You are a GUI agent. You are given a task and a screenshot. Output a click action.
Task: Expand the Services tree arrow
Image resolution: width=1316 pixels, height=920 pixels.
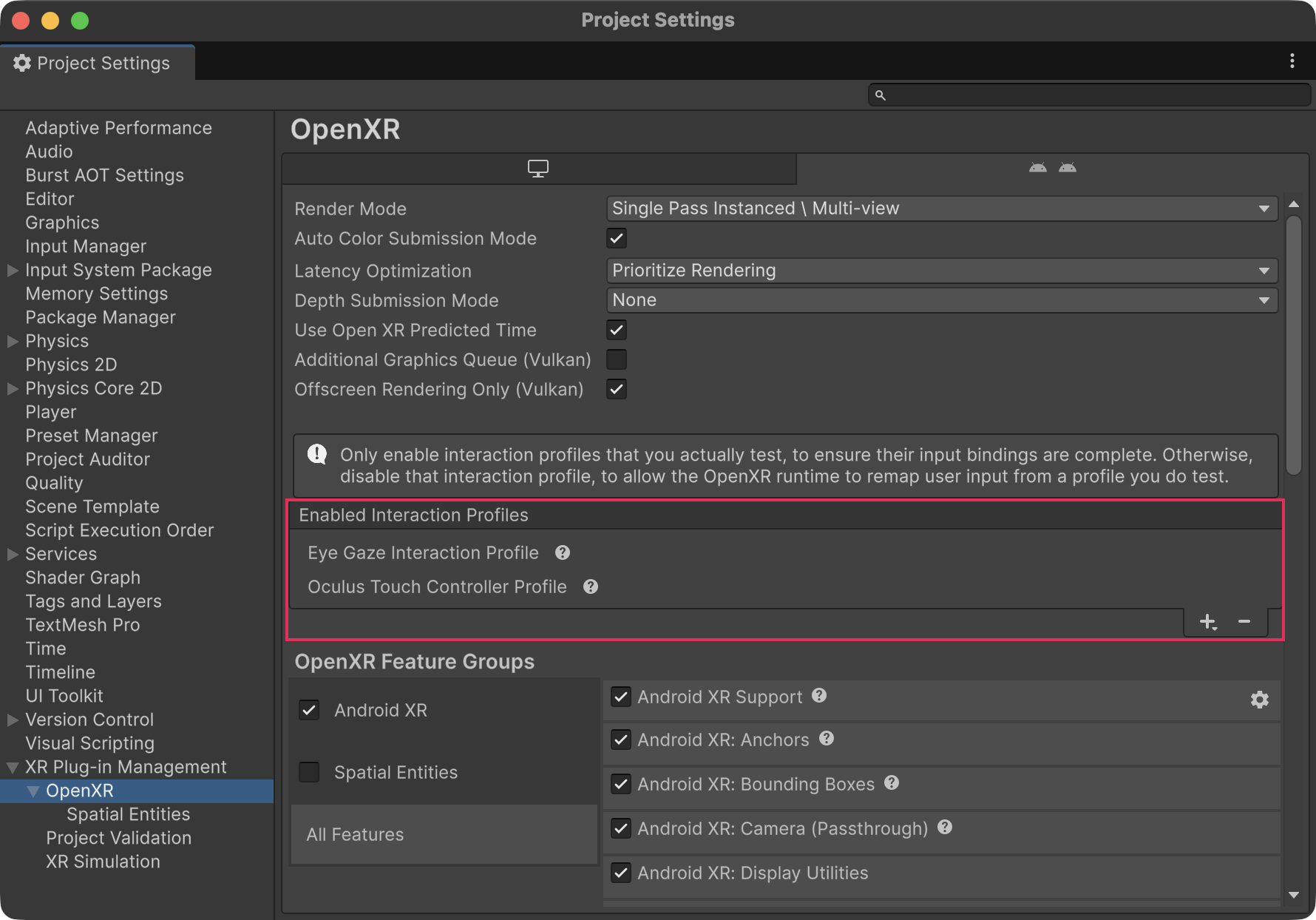(x=13, y=554)
